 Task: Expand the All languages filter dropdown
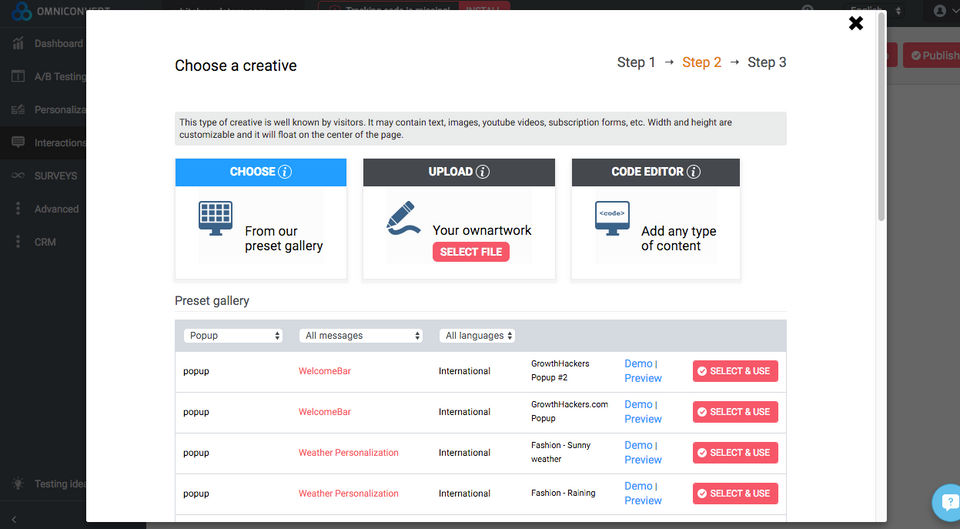(x=478, y=336)
